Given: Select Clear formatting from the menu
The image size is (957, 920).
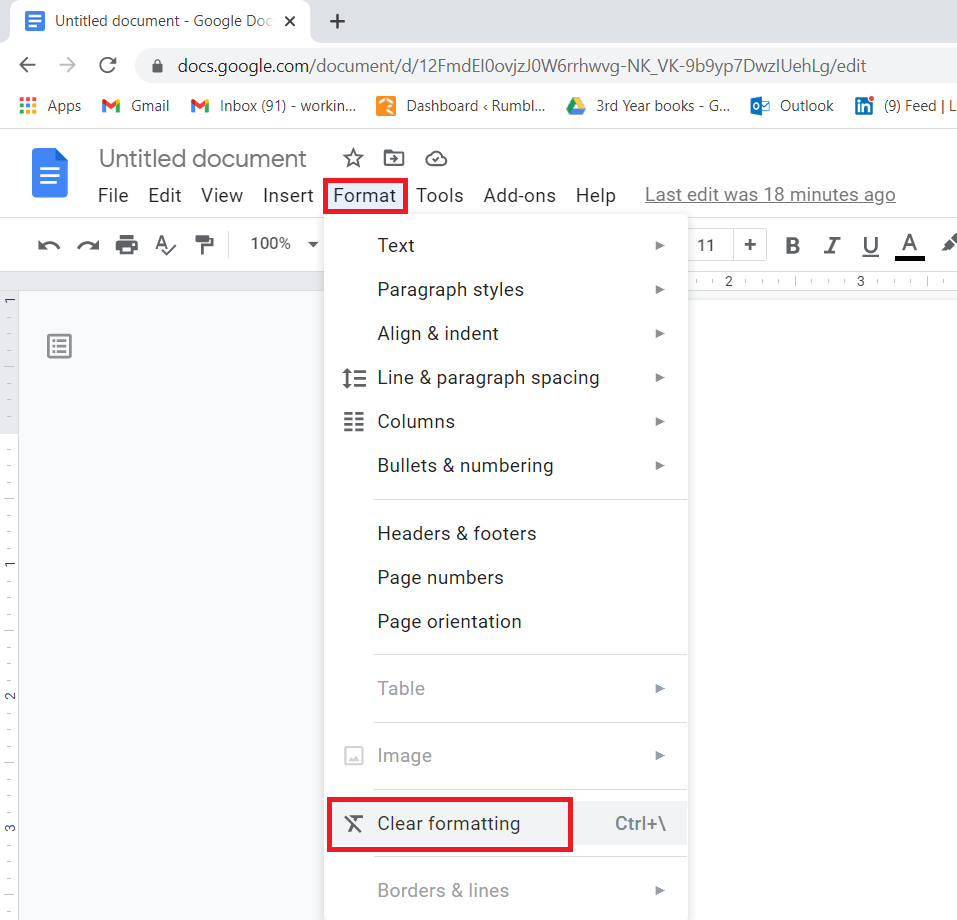Looking at the screenshot, I should coord(448,823).
